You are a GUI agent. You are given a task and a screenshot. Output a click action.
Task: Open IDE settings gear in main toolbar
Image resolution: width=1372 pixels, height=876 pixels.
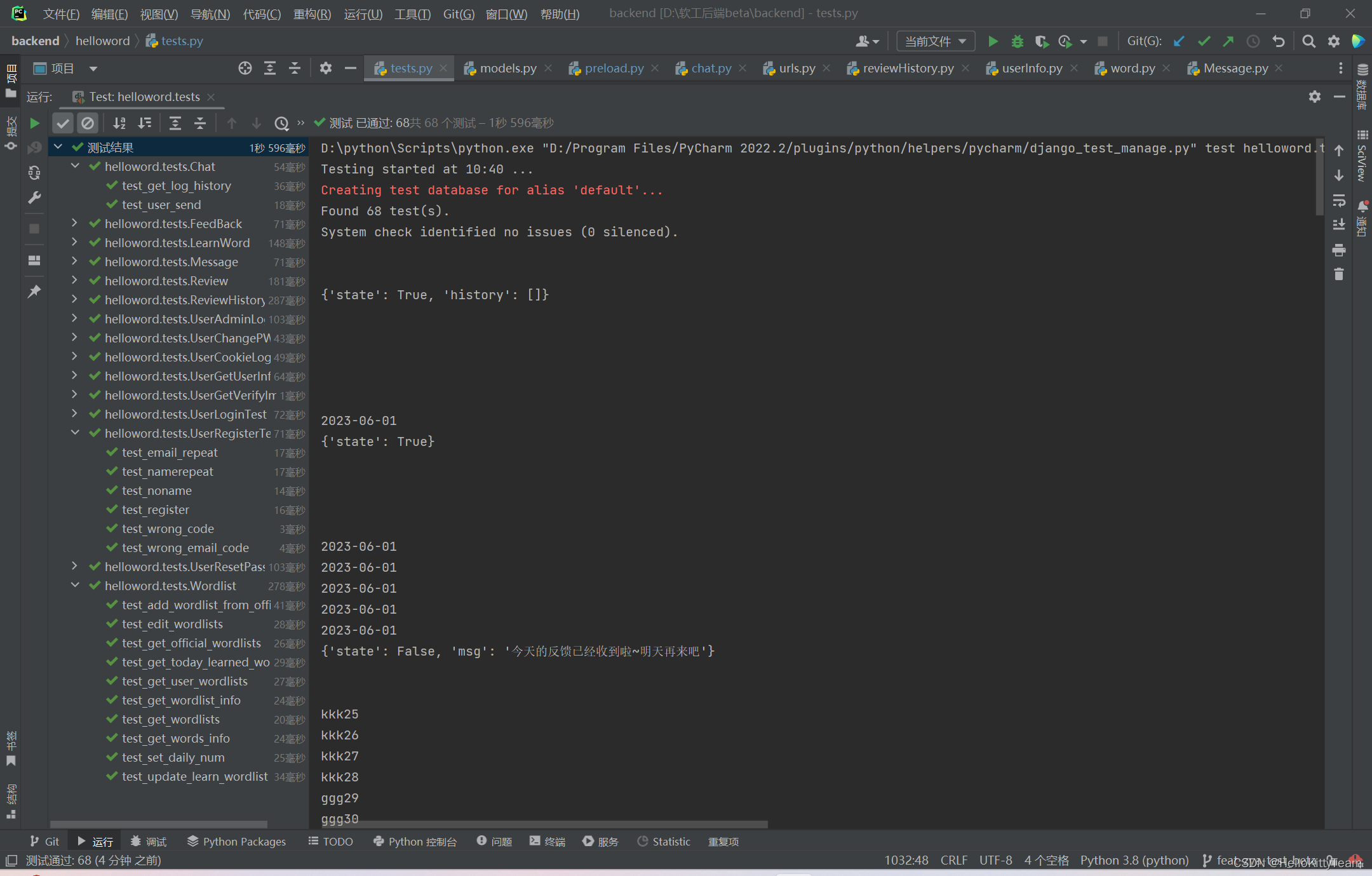(1334, 41)
